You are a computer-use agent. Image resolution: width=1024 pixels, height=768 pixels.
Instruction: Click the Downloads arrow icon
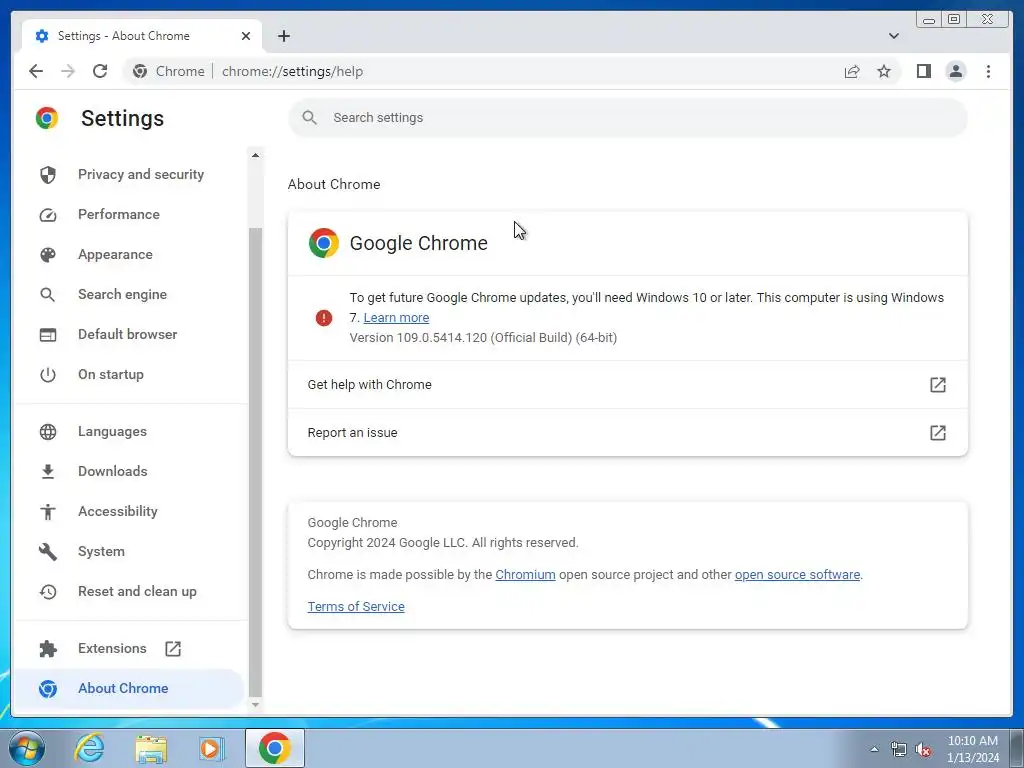(48, 472)
